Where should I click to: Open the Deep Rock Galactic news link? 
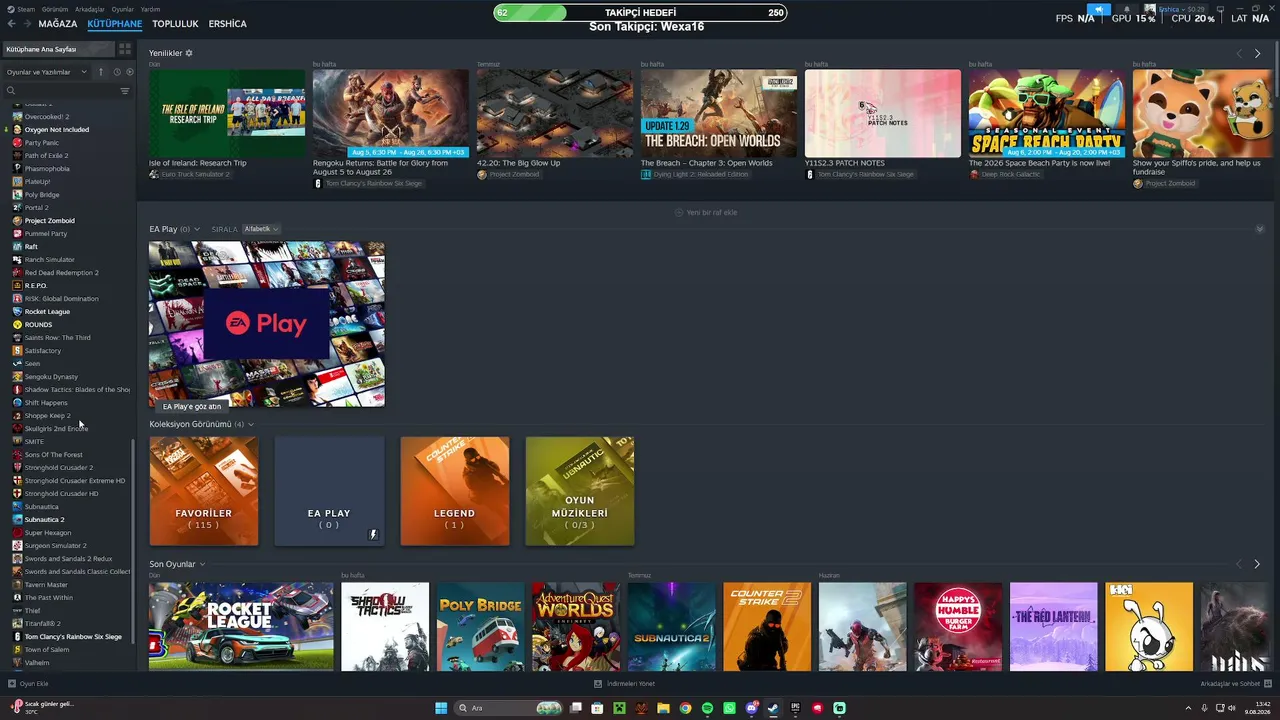click(x=1005, y=174)
